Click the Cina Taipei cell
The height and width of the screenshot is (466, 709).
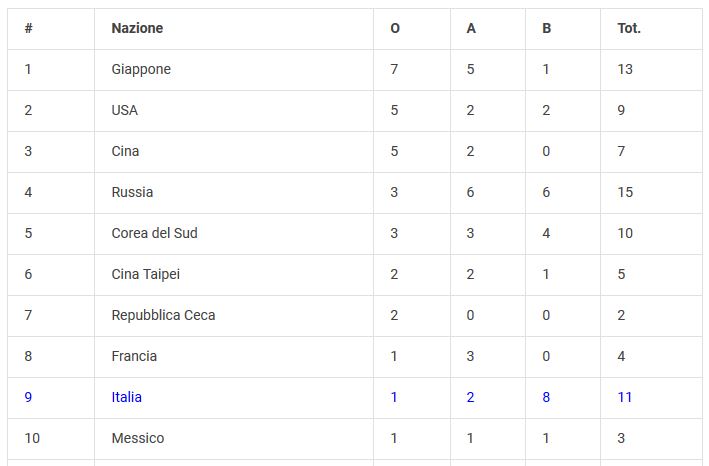146,274
